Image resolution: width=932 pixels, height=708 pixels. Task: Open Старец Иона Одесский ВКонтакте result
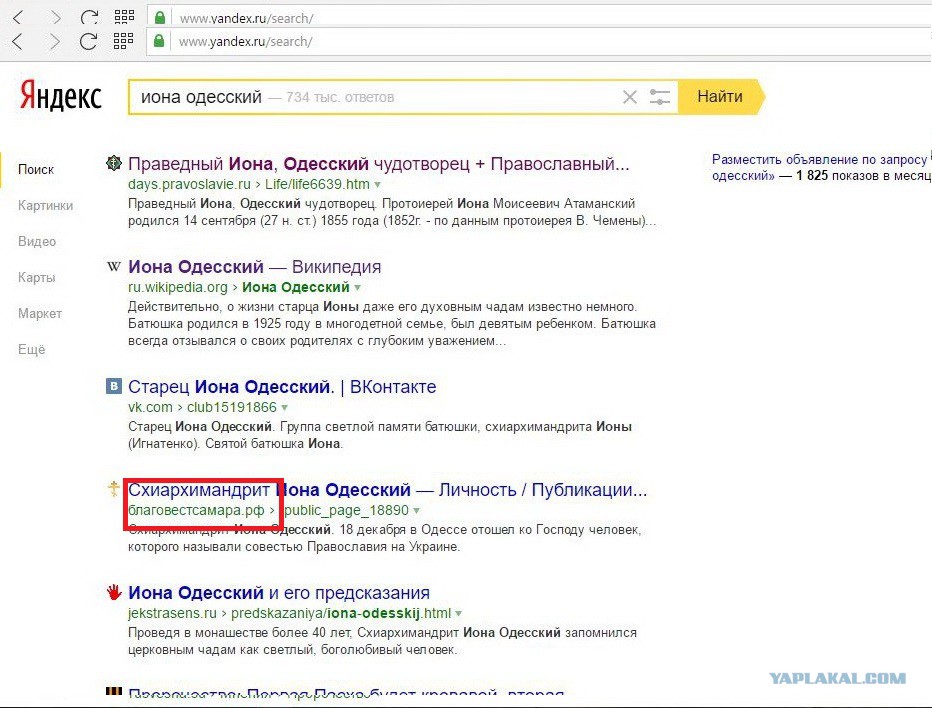(x=282, y=386)
